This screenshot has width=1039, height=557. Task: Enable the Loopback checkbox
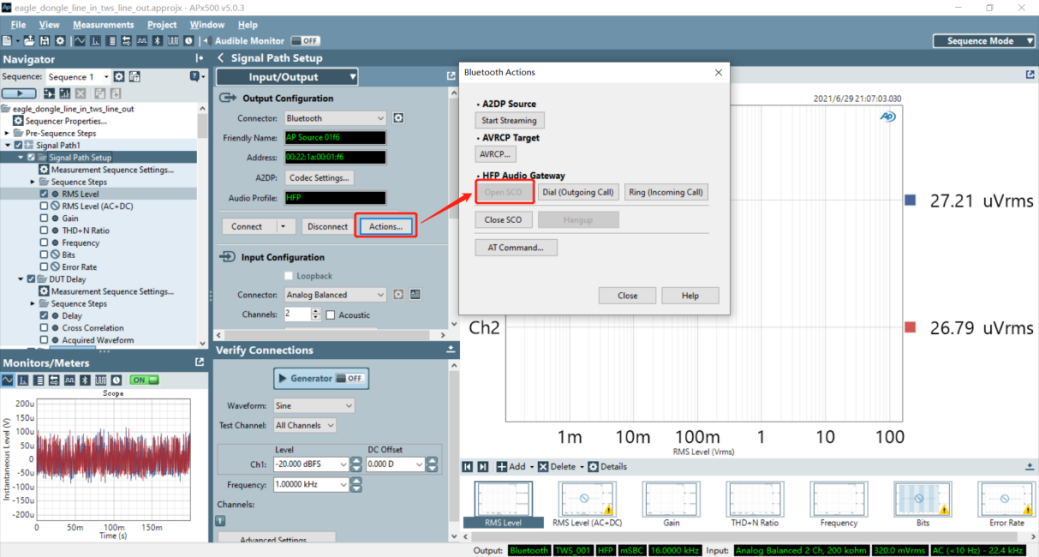(x=288, y=276)
